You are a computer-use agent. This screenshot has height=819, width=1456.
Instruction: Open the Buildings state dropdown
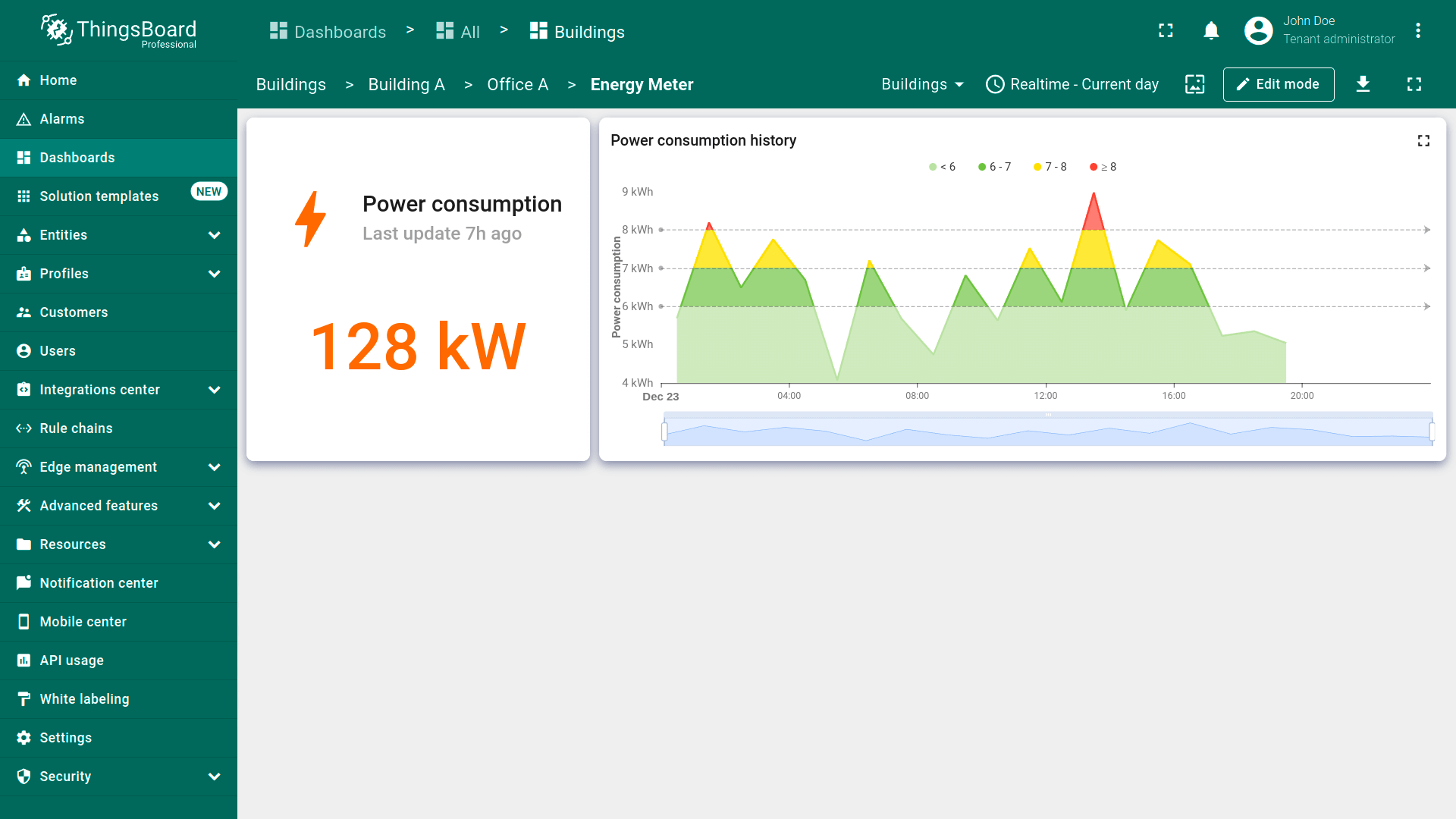(x=922, y=84)
